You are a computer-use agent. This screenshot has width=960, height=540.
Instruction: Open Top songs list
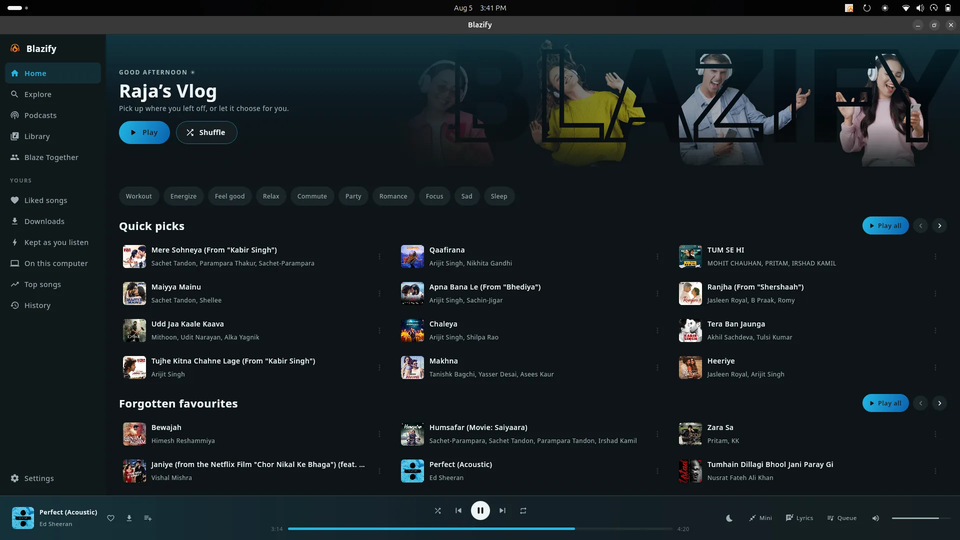pos(53,284)
